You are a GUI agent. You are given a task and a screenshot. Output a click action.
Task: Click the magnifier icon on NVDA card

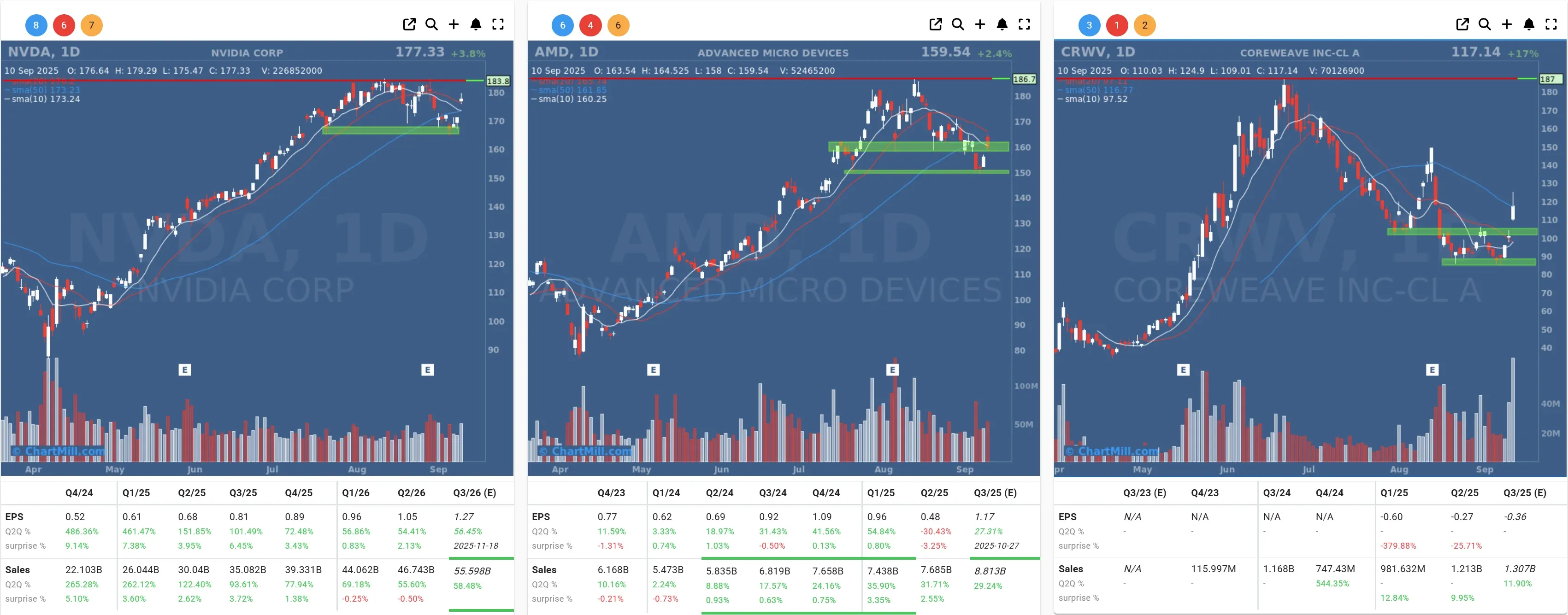pos(431,24)
